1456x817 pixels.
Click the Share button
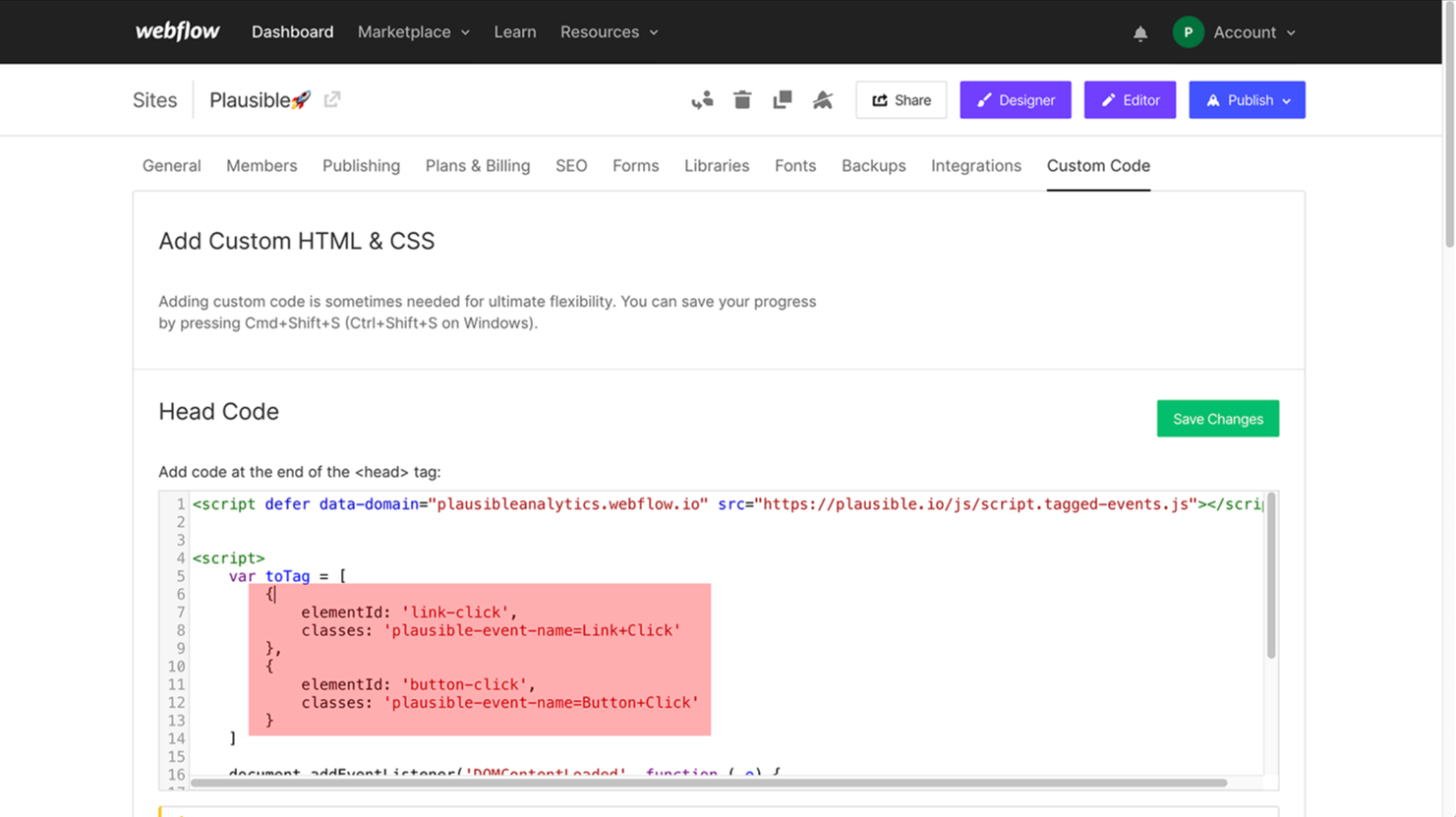click(x=901, y=100)
